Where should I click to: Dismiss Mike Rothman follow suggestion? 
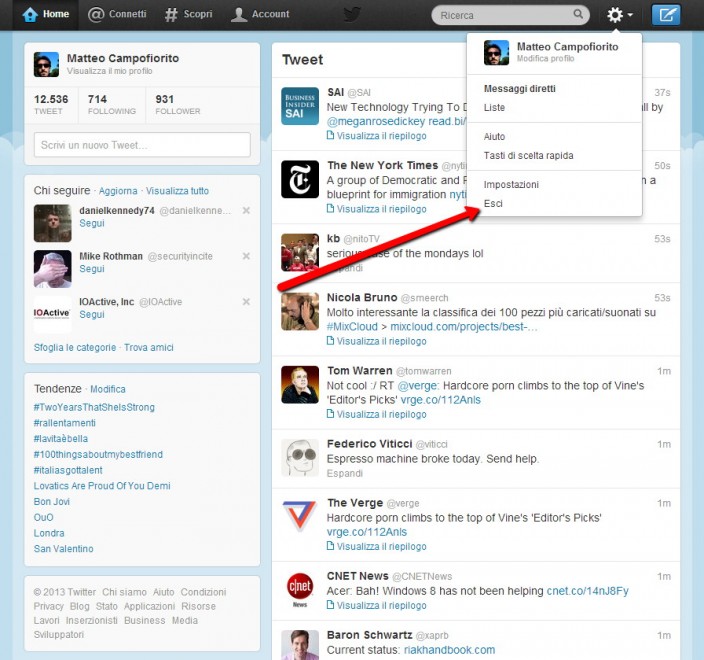[x=246, y=256]
